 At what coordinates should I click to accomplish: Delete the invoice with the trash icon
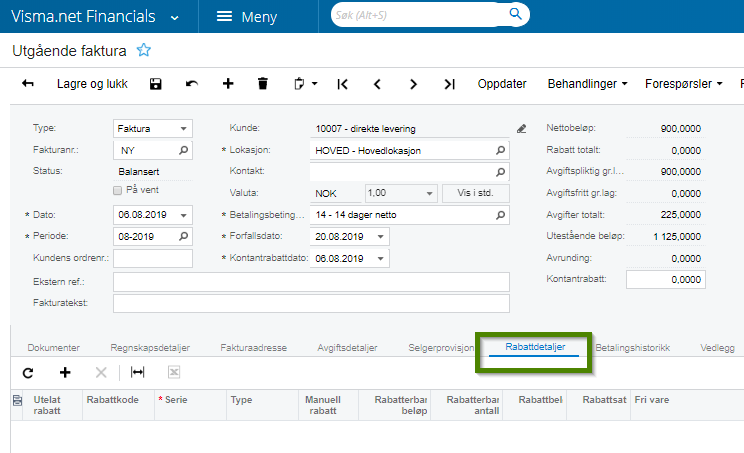click(263, 84)
